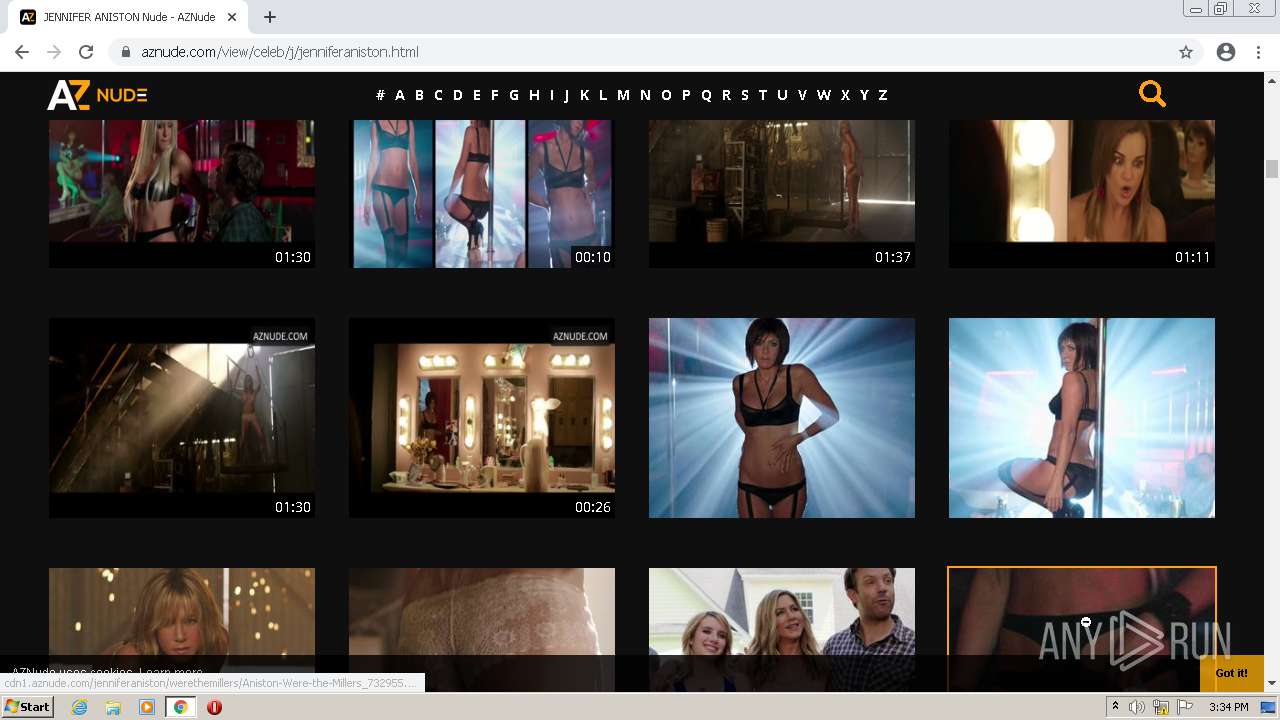Viewport: 1280px width, 720px height.
Task: Select letter A in alphabet navigation
Action: point(400,95)
